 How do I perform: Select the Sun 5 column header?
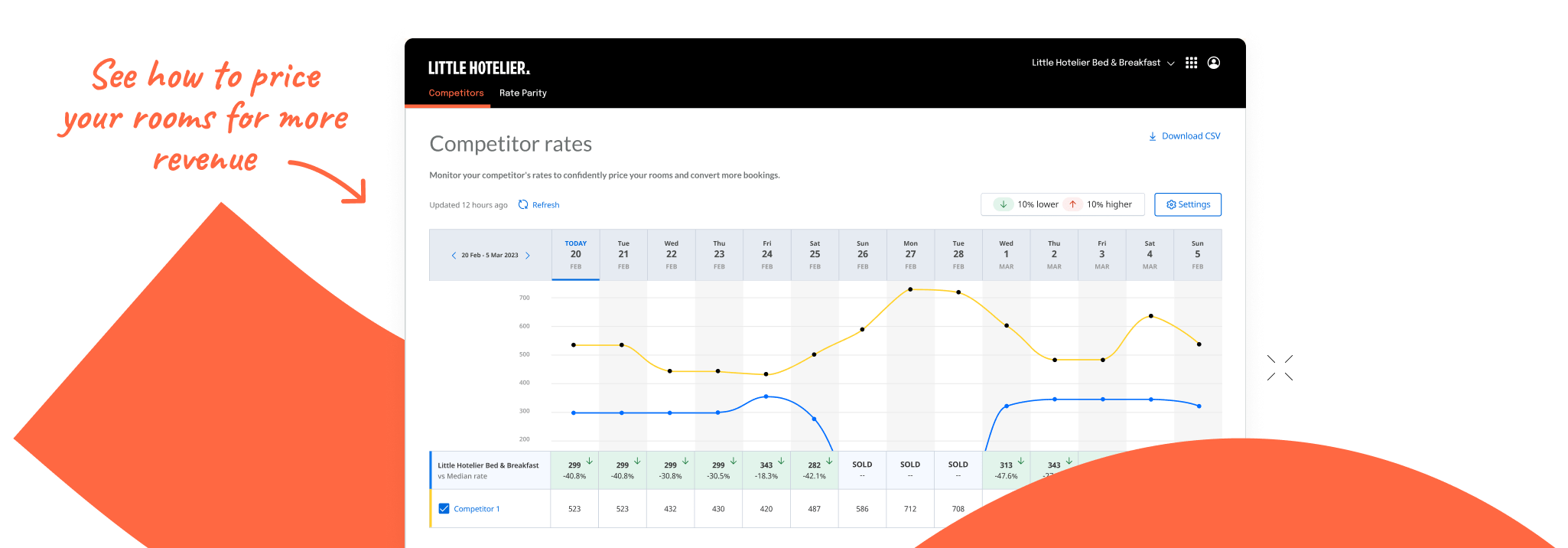click(x=1198, y=255)
